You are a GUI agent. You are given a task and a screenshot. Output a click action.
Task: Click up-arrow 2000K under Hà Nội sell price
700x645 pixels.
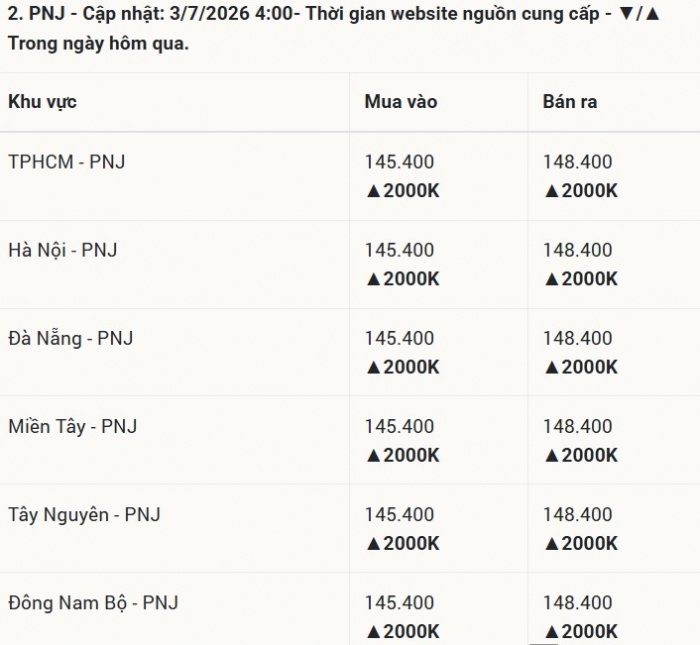pos(580,279)
